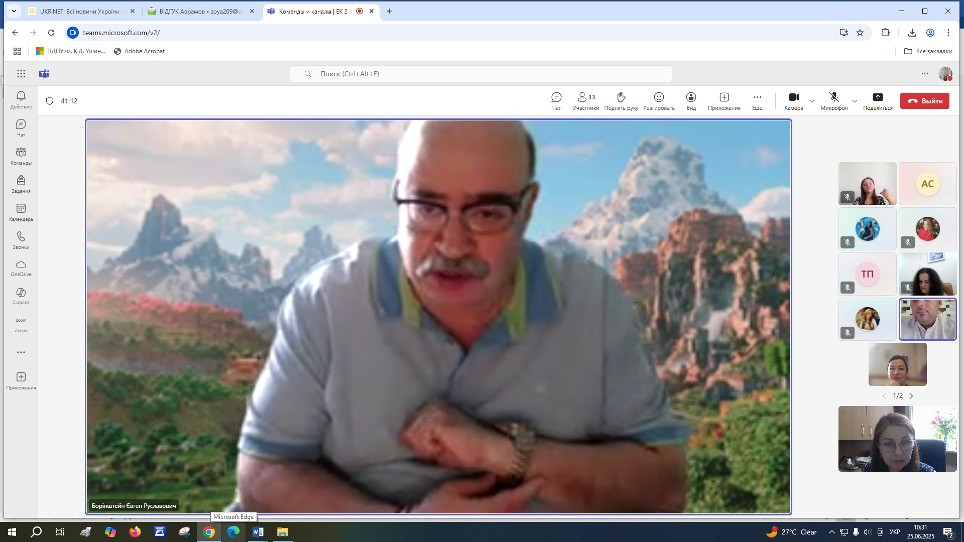Click the Share screen icon

(x=877, y=100)
